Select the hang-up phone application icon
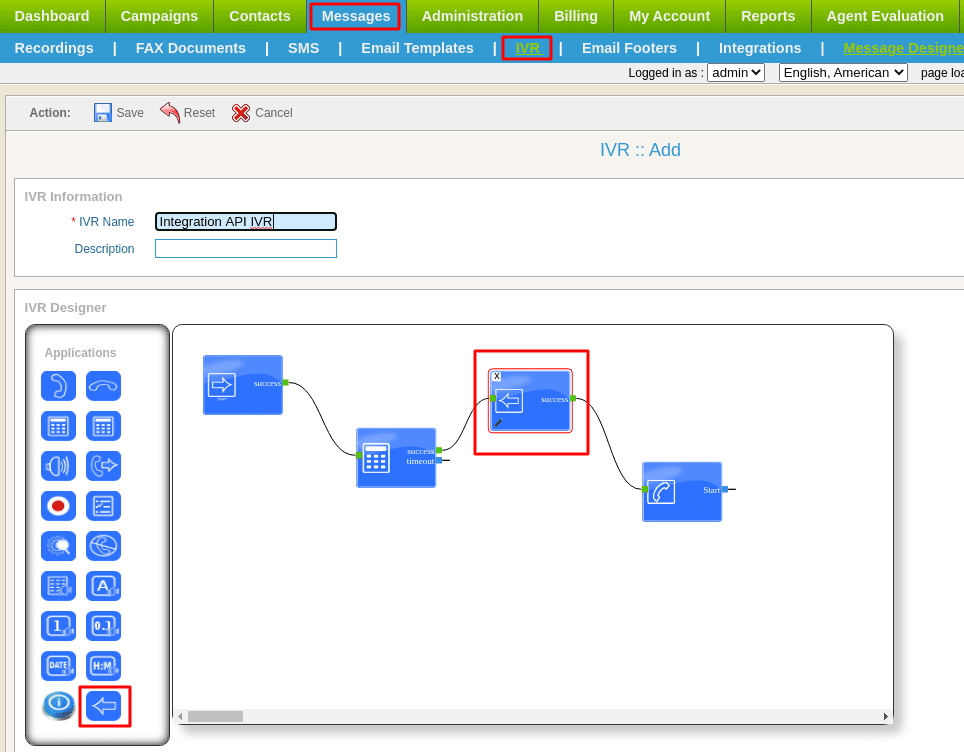This screenshot has width=964, height=752. (103, 386)
